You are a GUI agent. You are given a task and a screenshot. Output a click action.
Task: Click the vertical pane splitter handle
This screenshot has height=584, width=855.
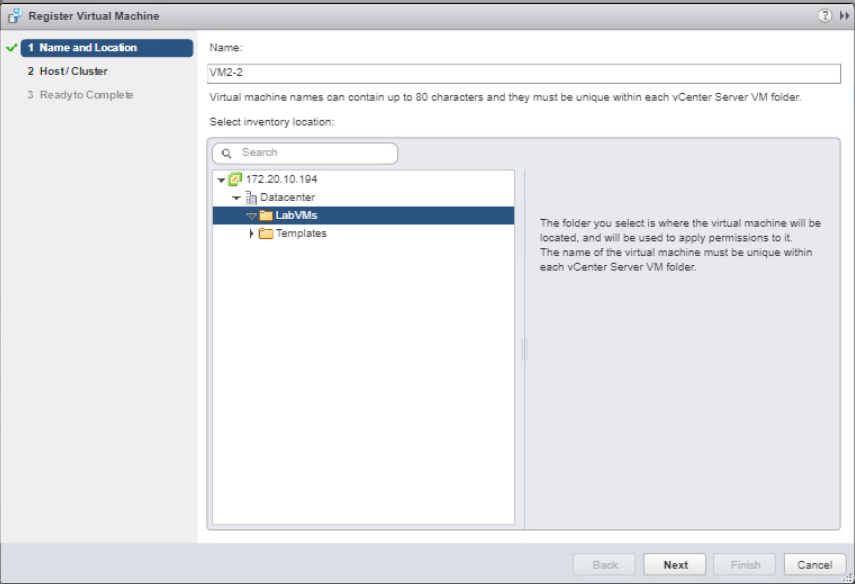point(523,350)
